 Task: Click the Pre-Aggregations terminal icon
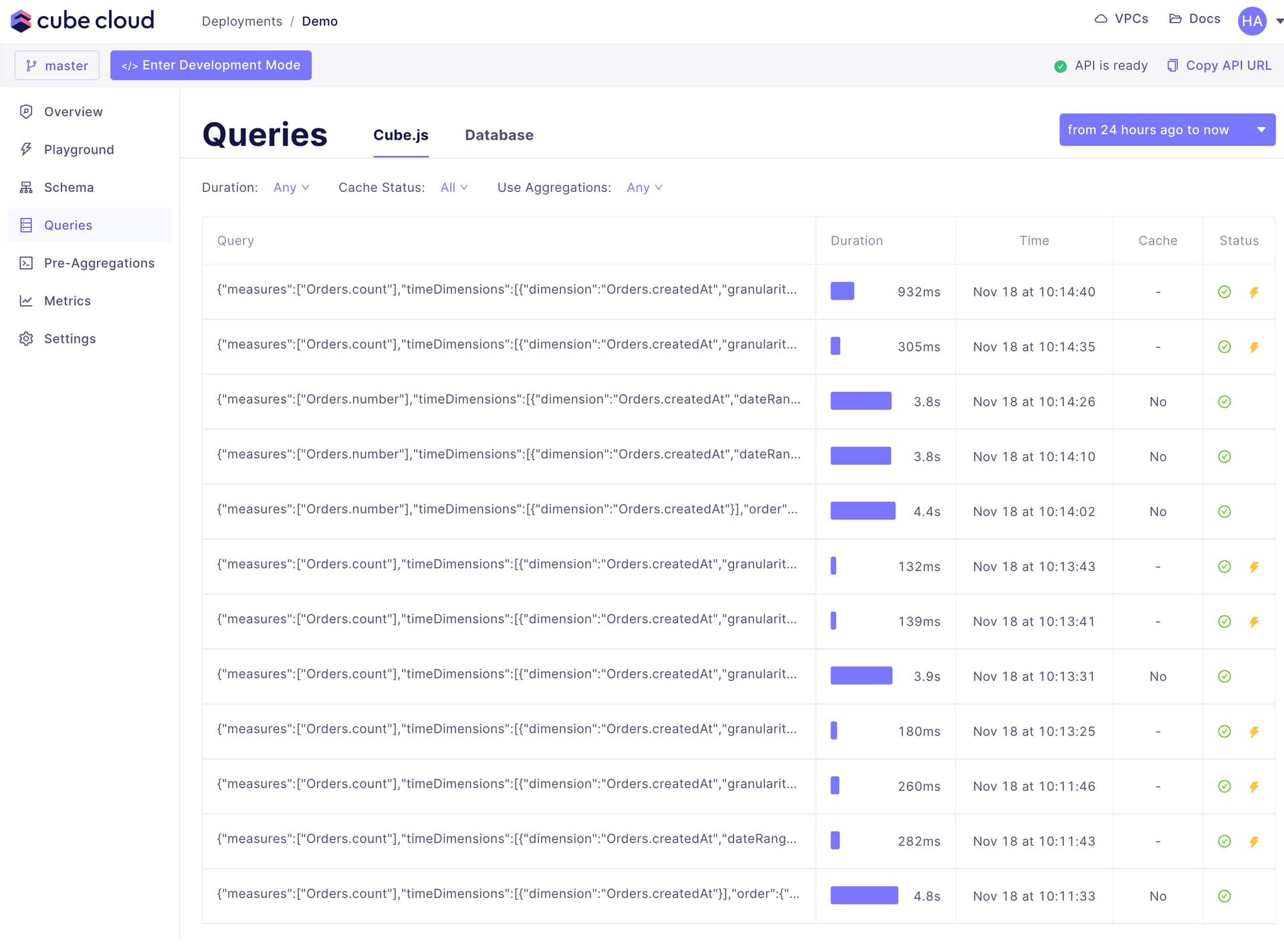26,263
